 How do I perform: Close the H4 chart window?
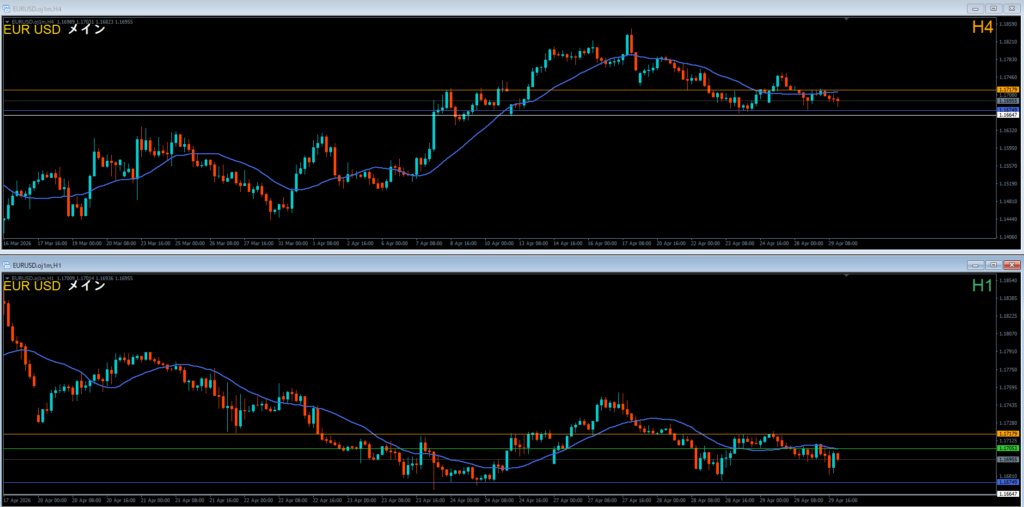(x=1012, y=7)
